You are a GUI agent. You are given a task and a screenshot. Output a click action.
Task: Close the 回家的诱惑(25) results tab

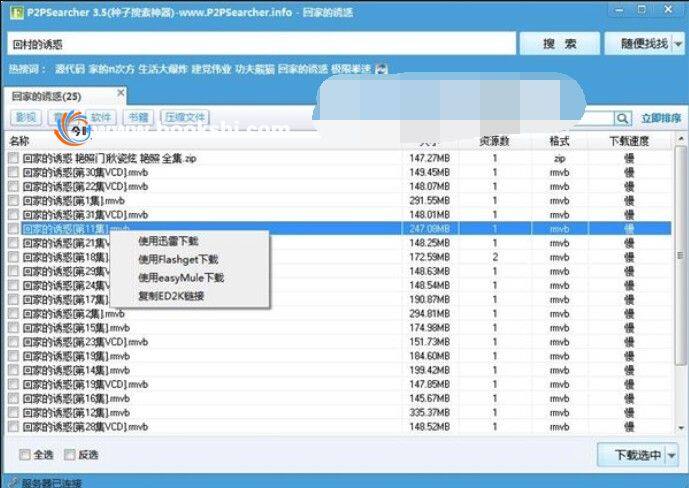[121, 93]
